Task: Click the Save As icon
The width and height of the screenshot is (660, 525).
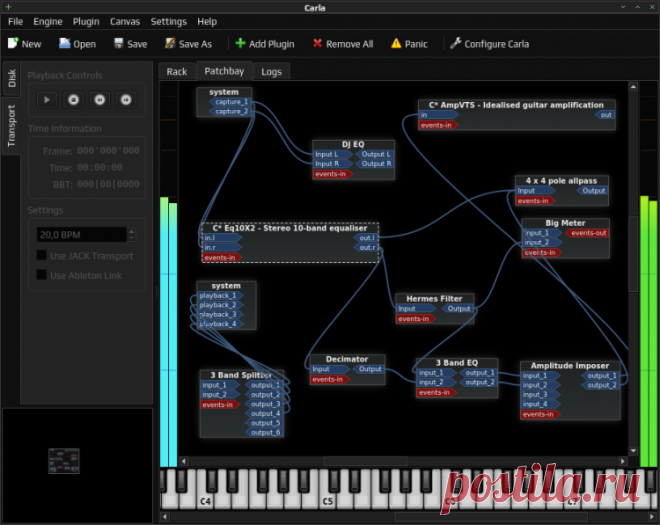Action: [170, 43]
